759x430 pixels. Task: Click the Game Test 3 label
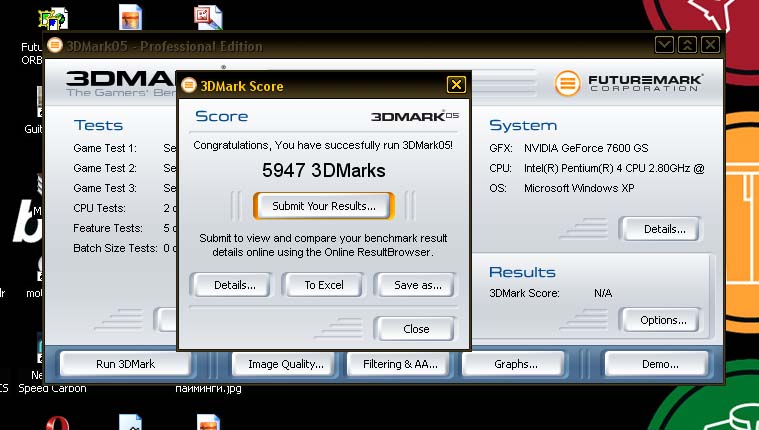click(105, 188)
